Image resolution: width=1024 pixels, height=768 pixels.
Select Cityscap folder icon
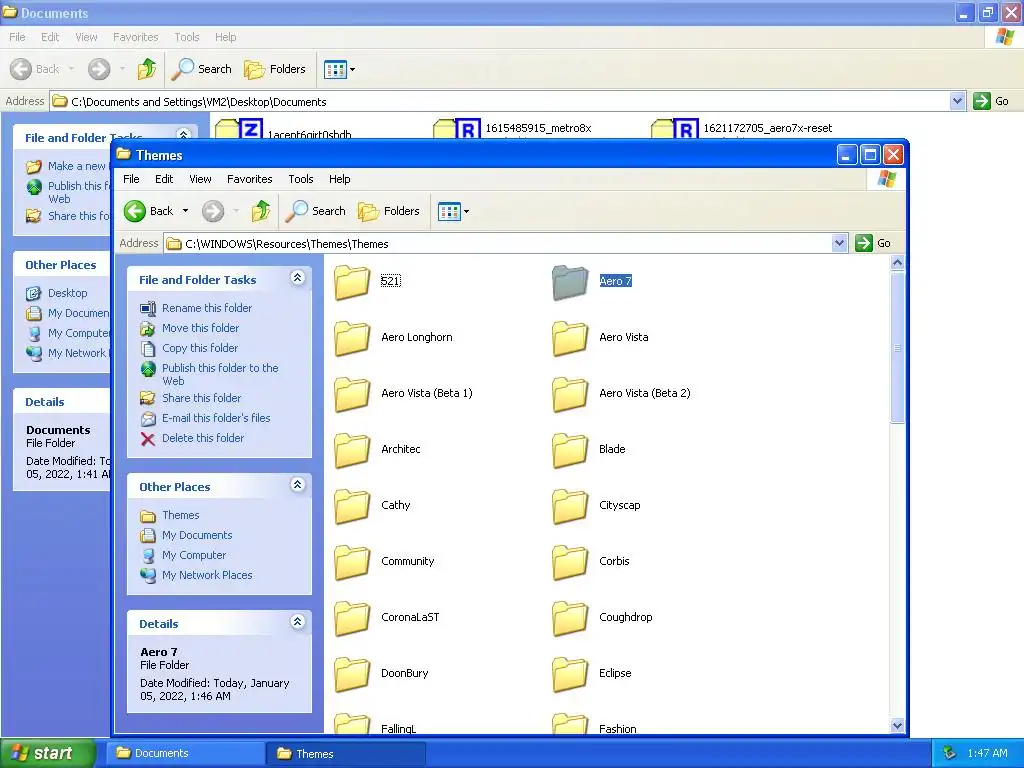[570, 507]
